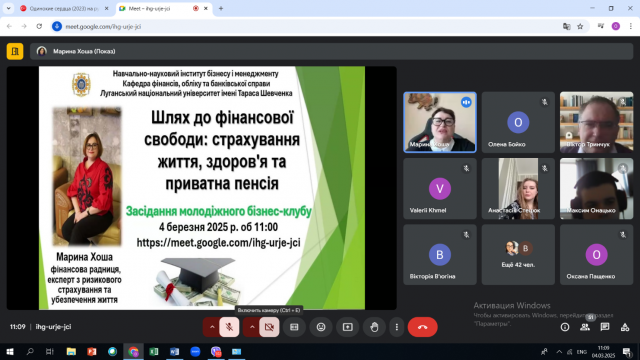Open Excel from the Windows taskbar
640x360 pixels.
point(154,351)
